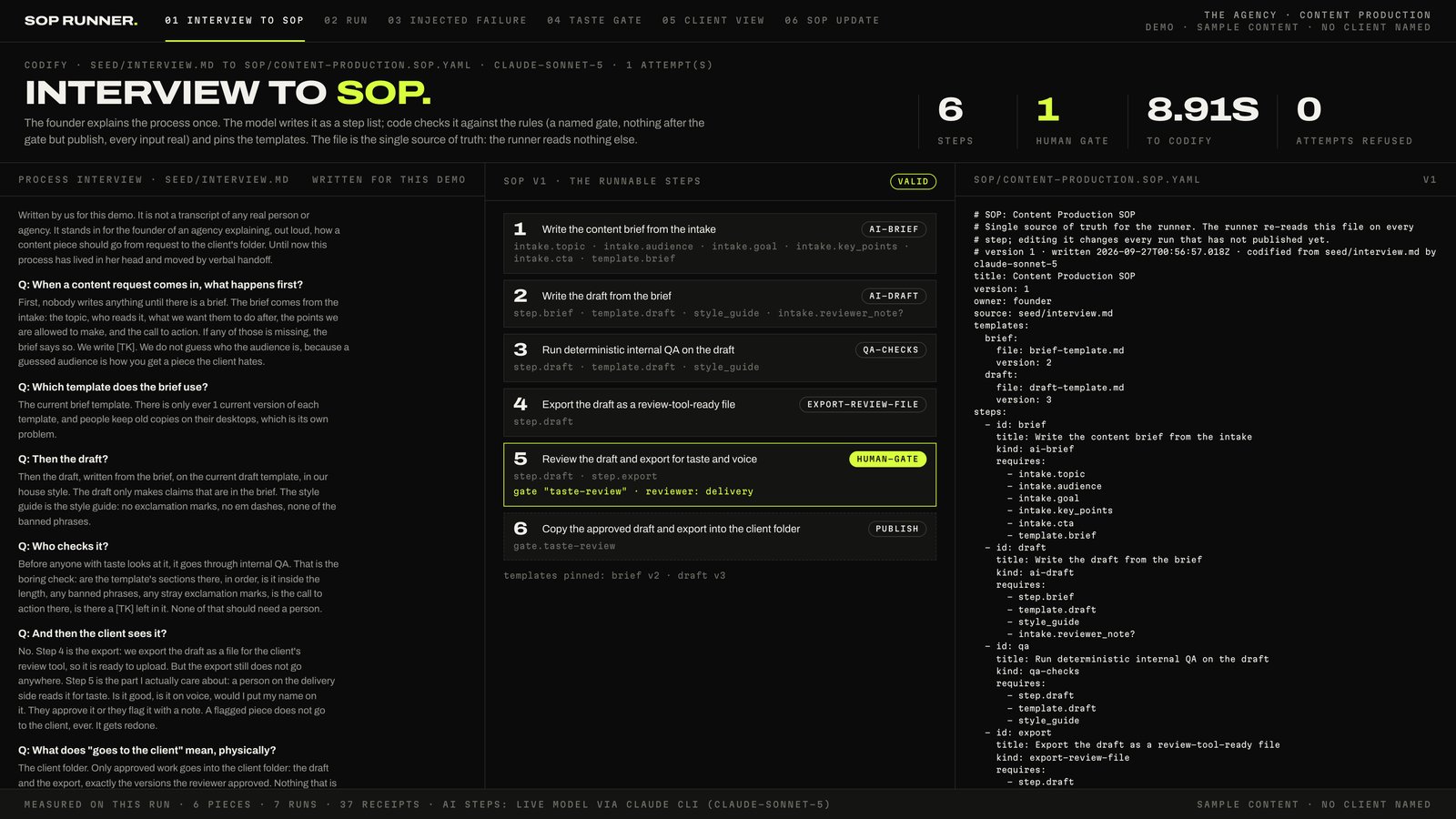Click YAML line 'kind: qa-checks'
This screenshot has height=819, width=1456.
[x=1037, y=672]
